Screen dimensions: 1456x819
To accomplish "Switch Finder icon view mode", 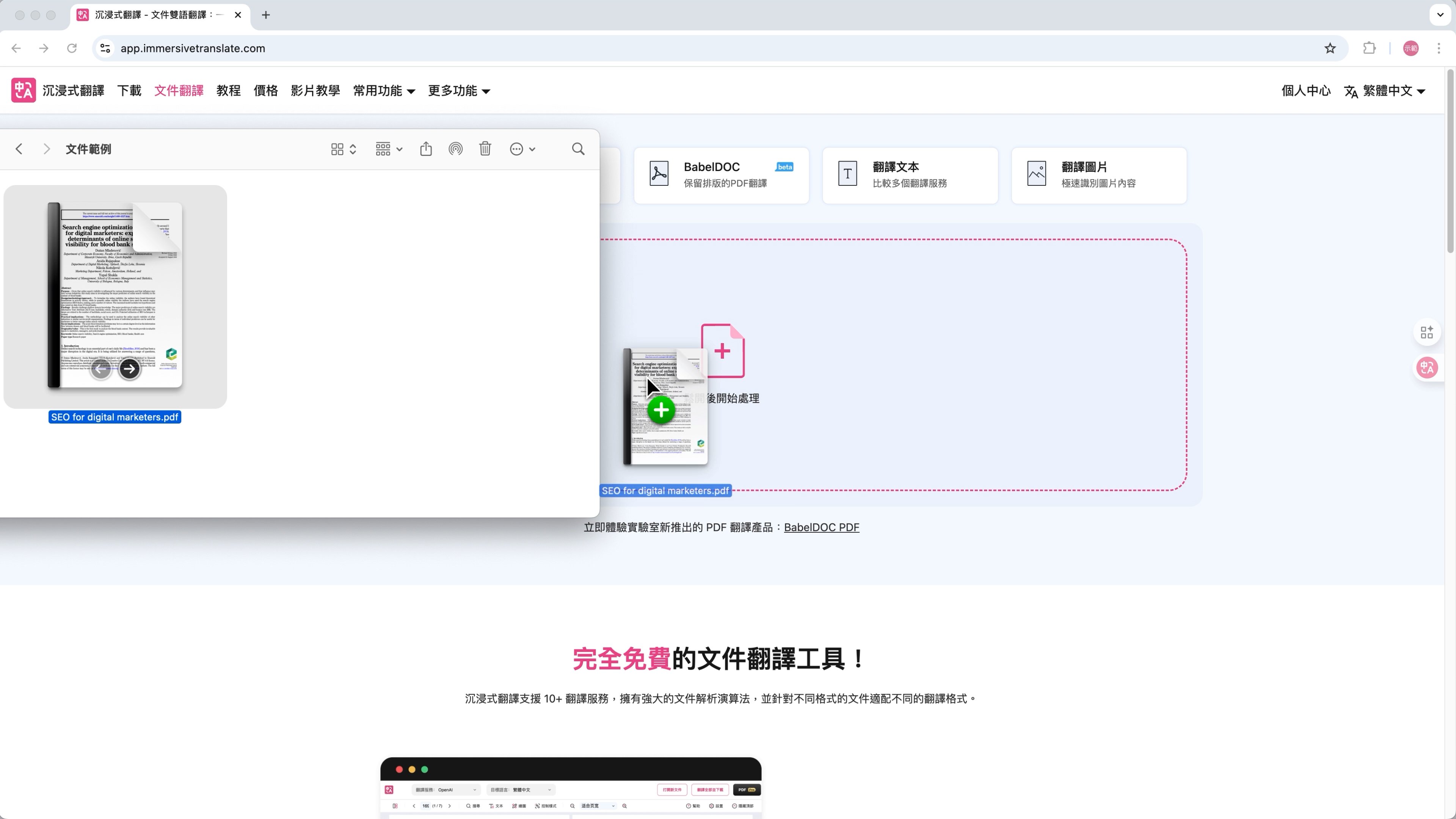I will (x=344, y=149).
